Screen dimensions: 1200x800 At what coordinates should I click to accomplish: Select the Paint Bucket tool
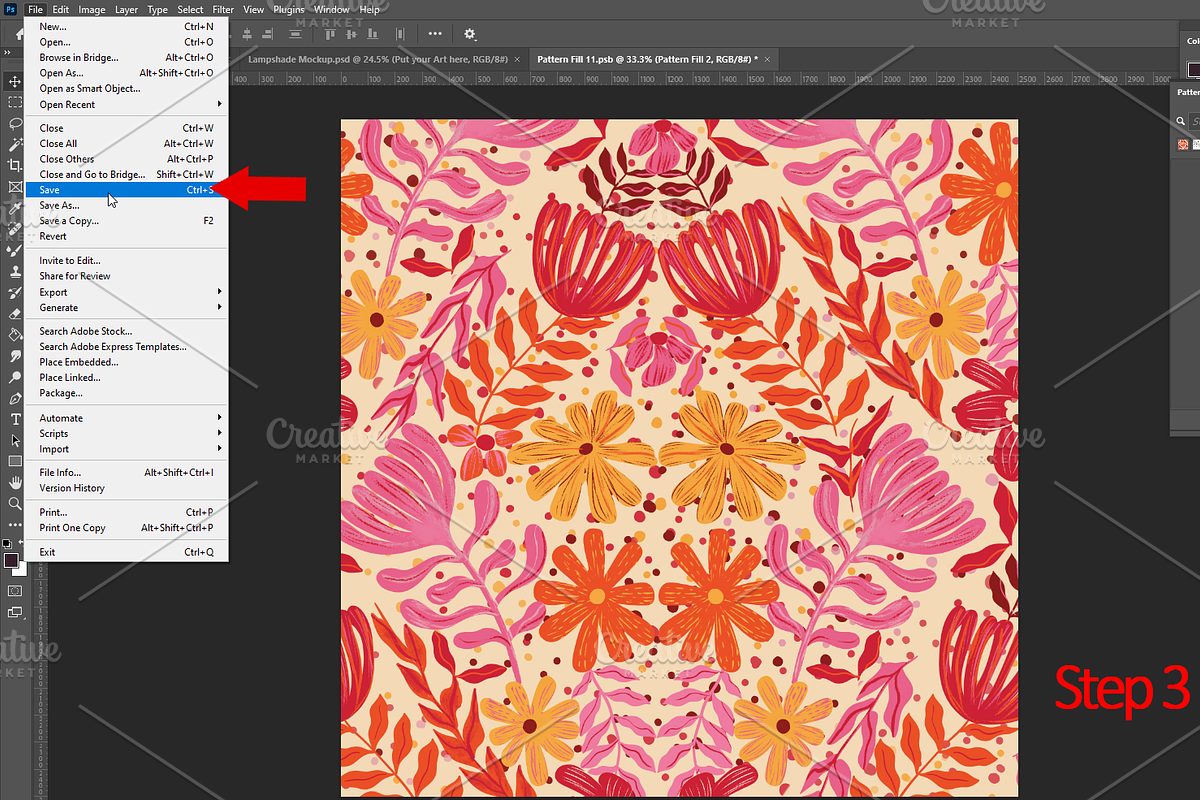(15, 334)
